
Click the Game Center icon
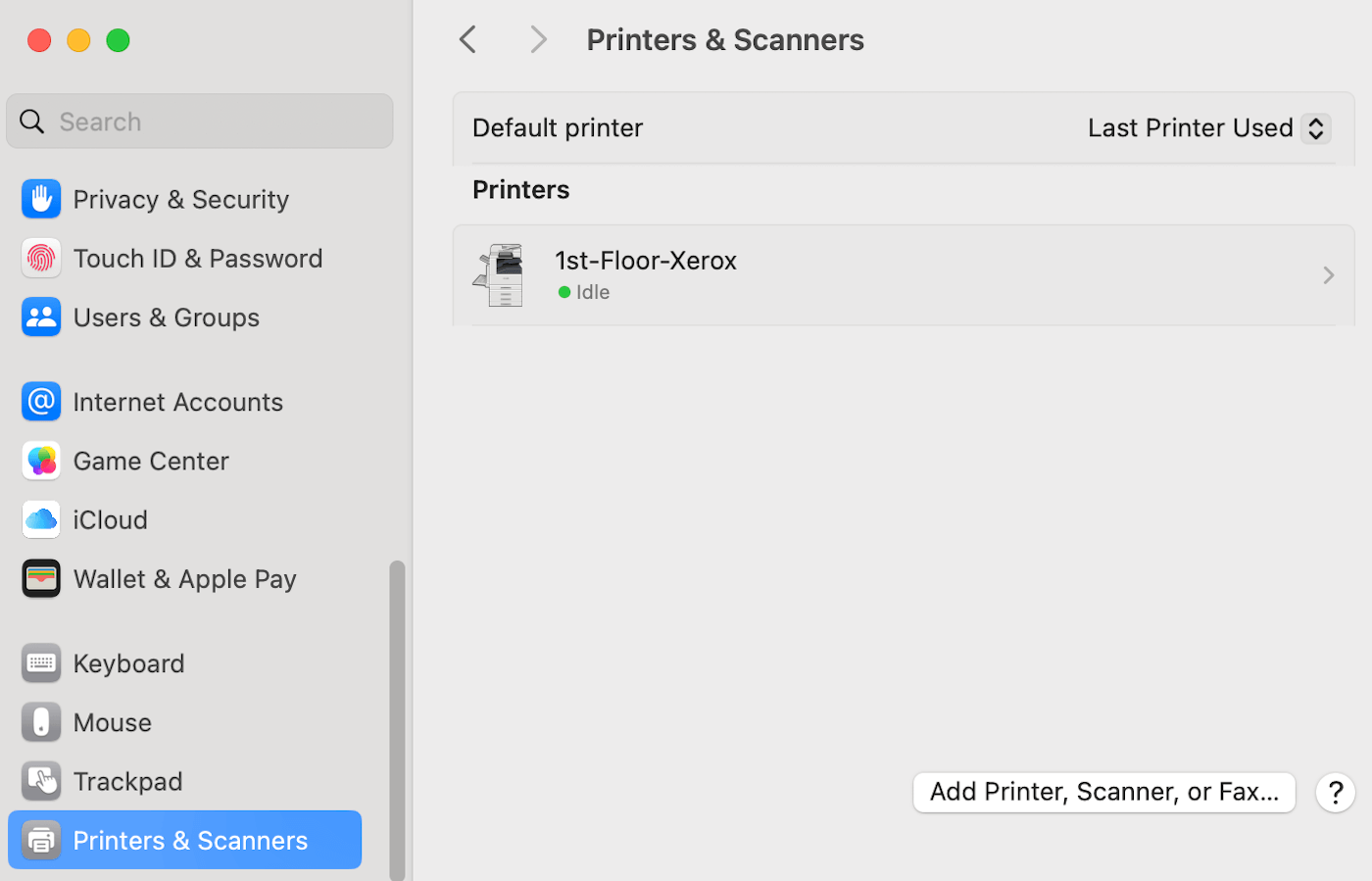click(x=41, y=461)
